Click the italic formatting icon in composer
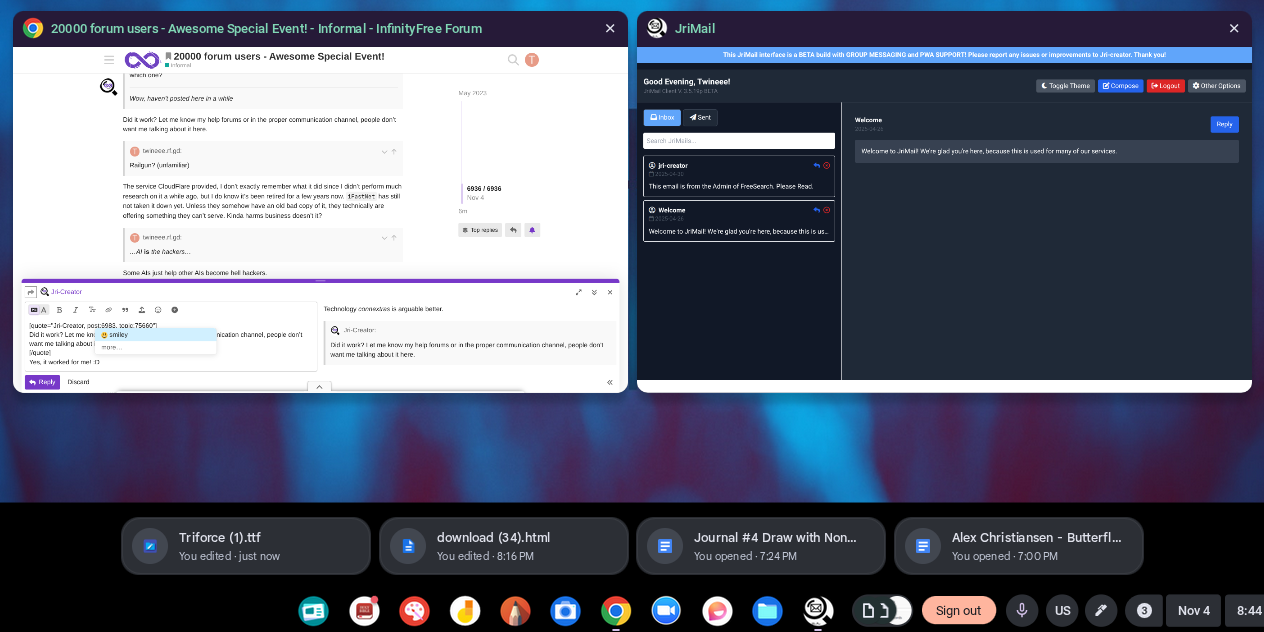The height and width of the screenshot is (632, 1264). pos(75,310)
